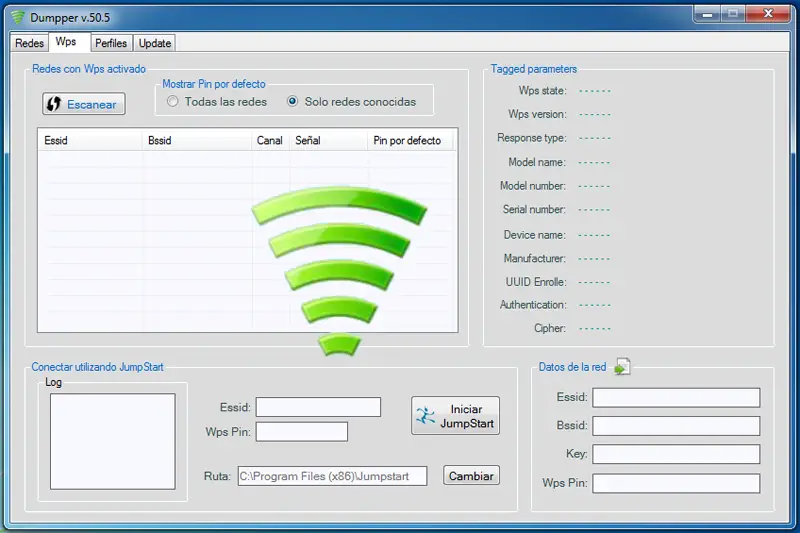800x533 pixels.
Task: Open the Update tab
Action: point(155,43)
